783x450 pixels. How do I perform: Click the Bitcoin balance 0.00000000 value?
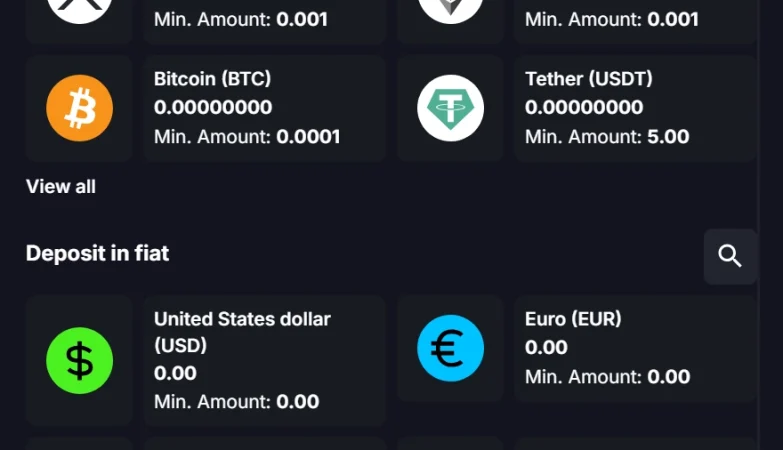coord(213,108)
